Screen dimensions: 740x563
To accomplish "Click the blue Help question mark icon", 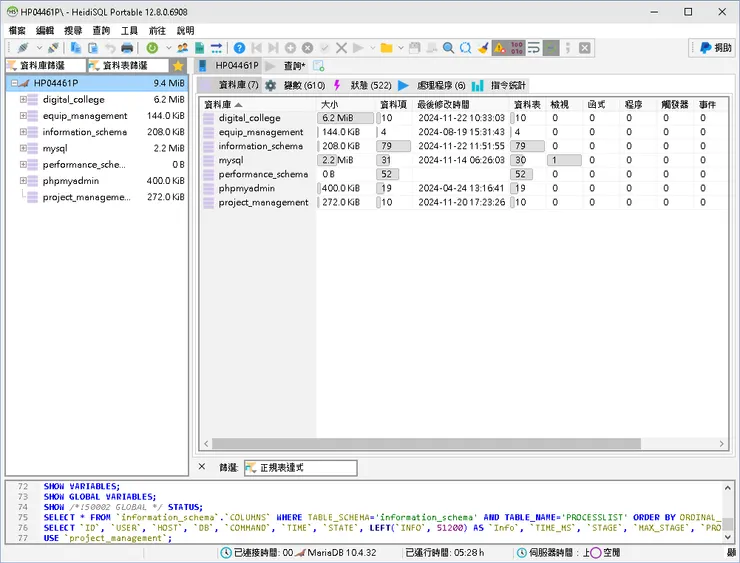I will click(239, 48).
